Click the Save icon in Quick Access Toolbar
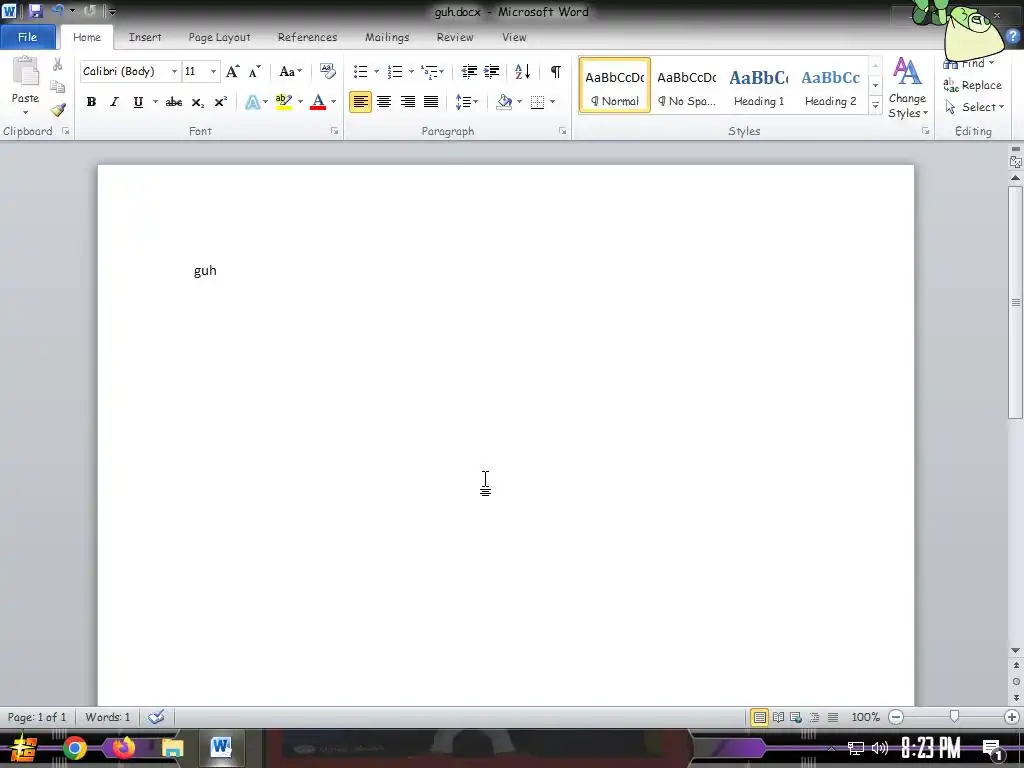1024x768 pixels. click(35, 11)
